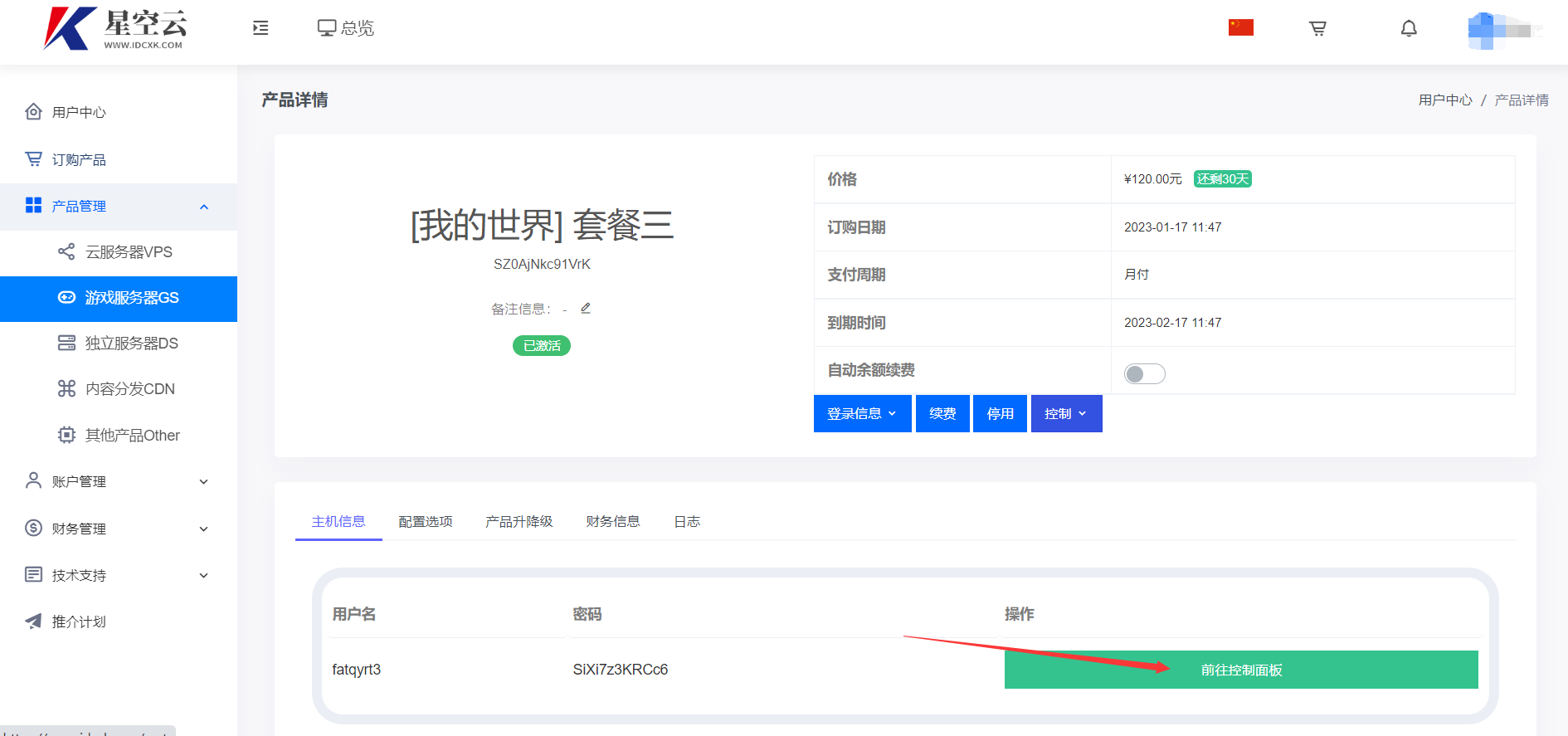Expand 账户管理 chevron
The width and height of the screenshot is (1568, 736).
(204, 482)
